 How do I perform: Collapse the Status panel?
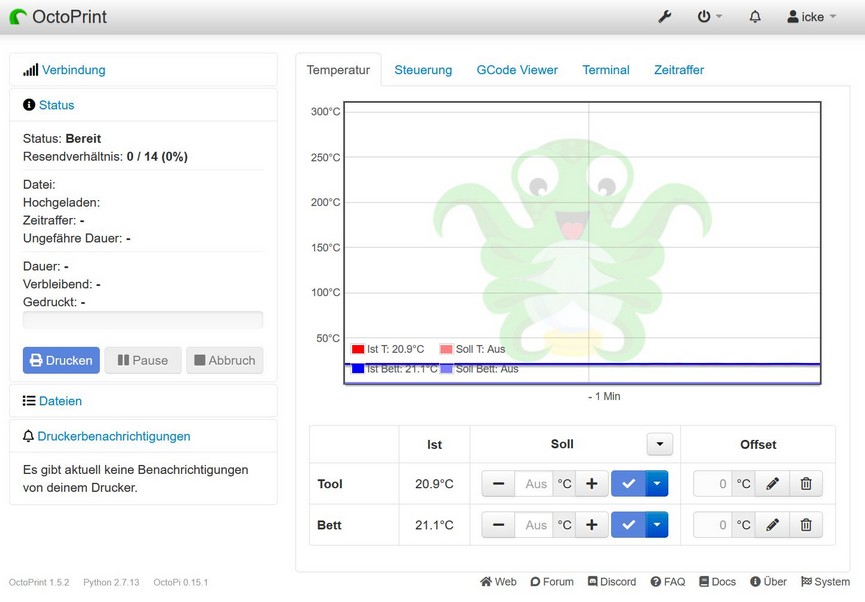(56, 105)
